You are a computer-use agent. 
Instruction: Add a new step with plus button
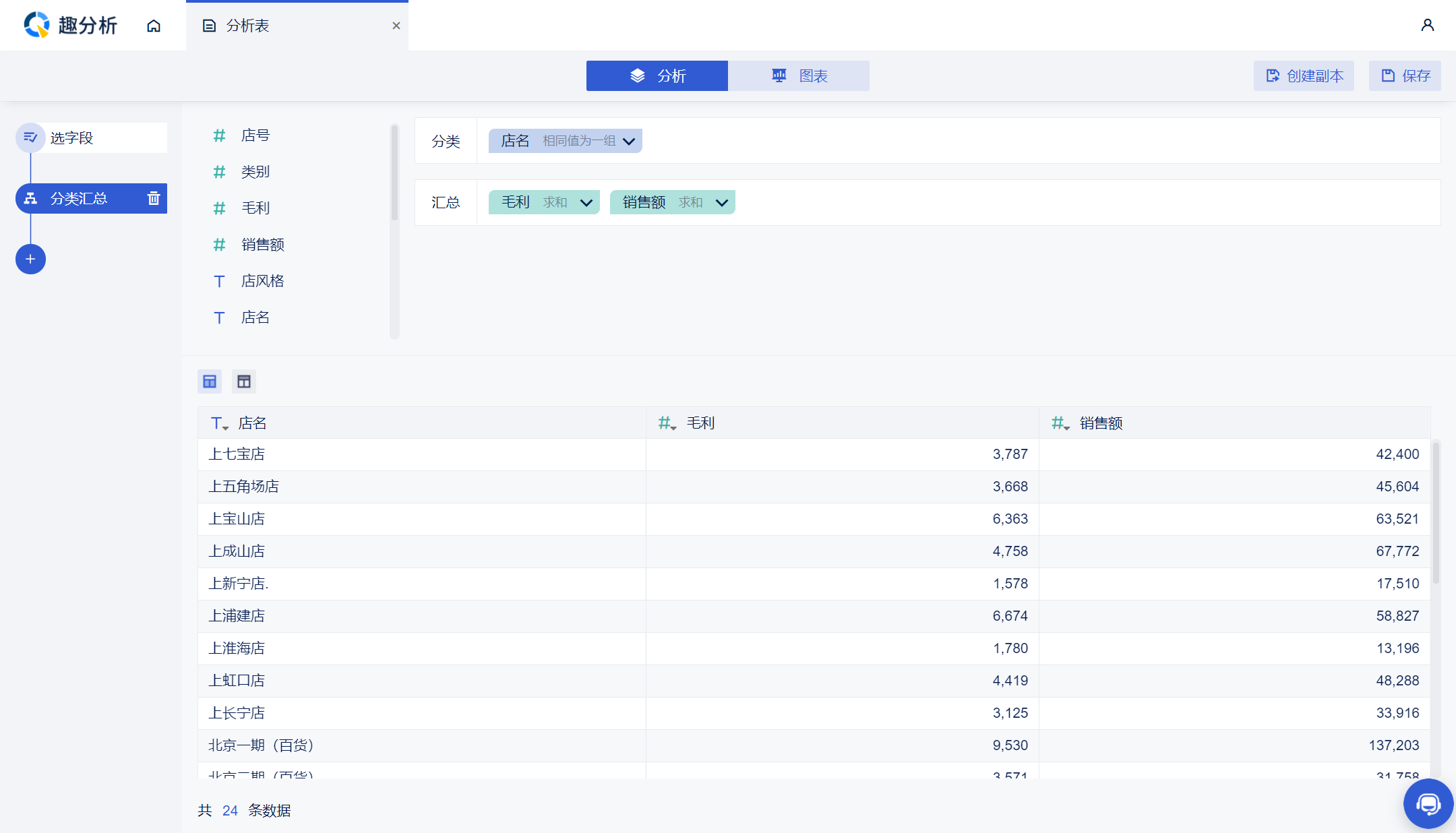pos(30,259)
